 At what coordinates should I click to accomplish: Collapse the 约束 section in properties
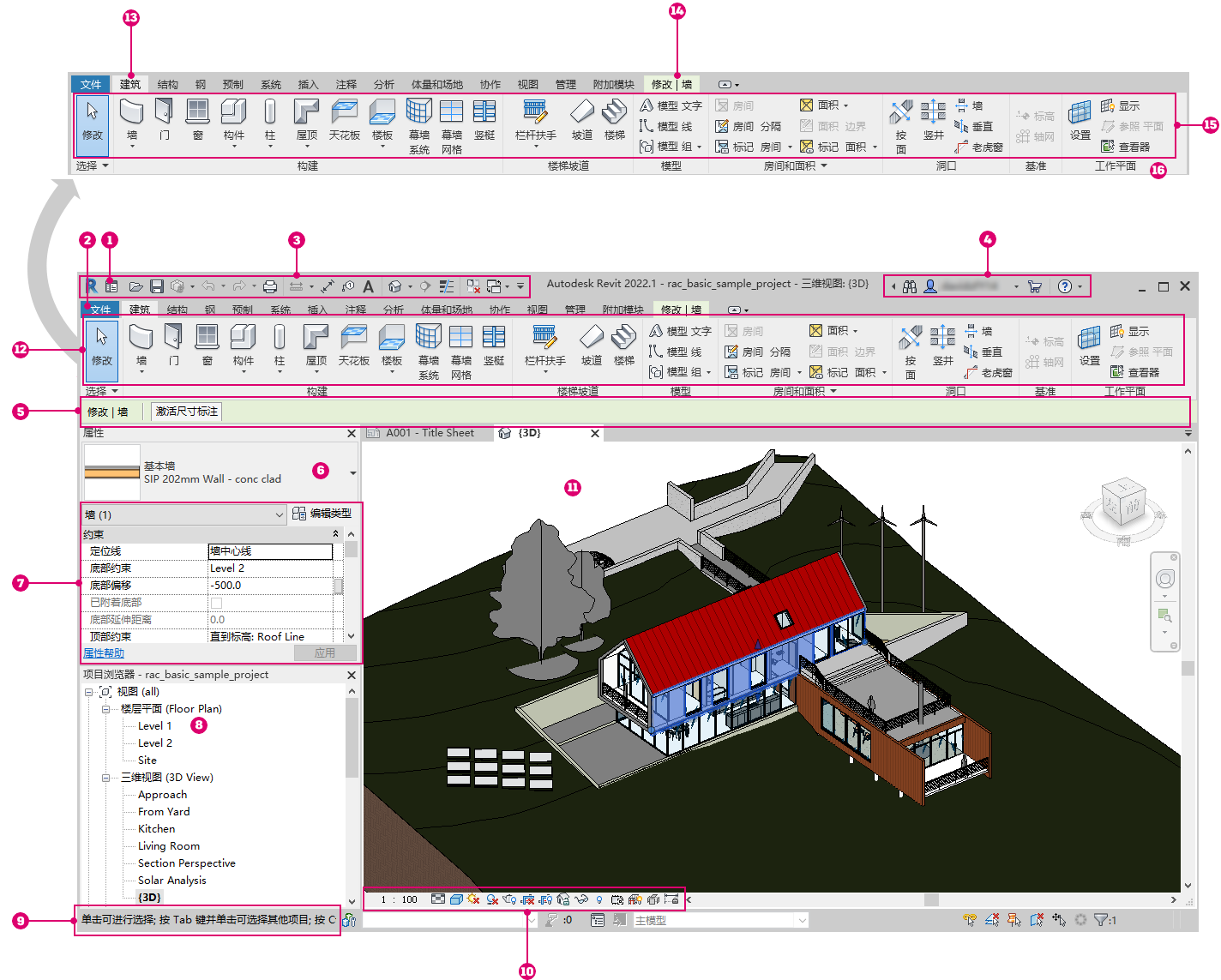[x=335, y=534]
